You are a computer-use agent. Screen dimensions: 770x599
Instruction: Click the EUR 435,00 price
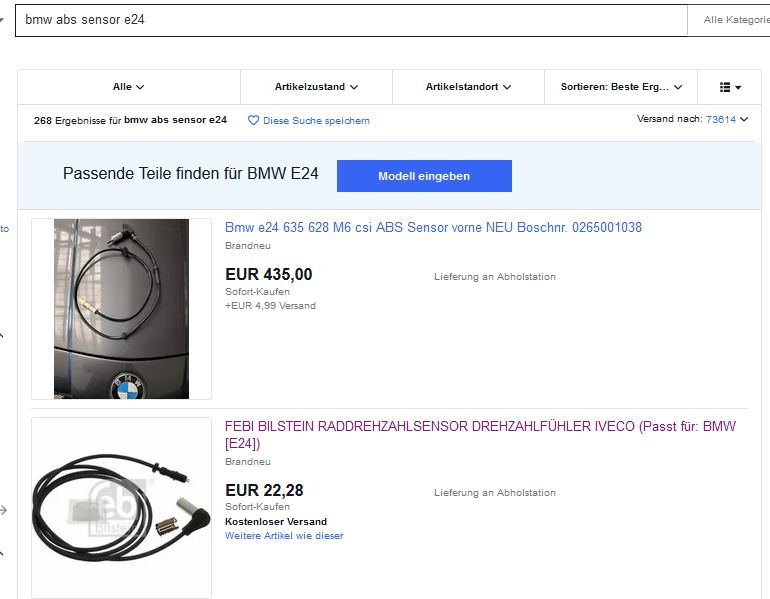268,274
